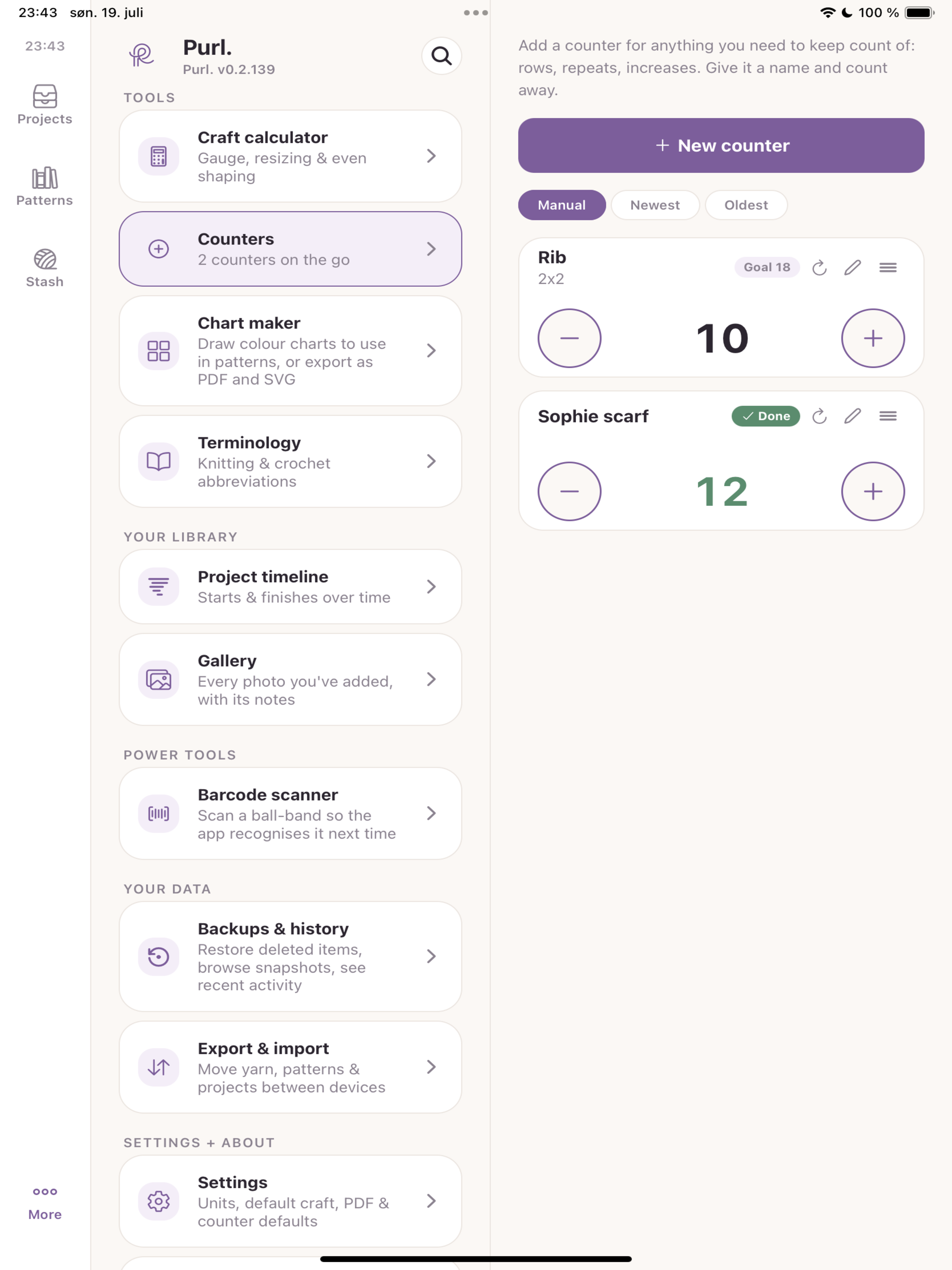952x1270 pixels.
Task: Expand Settings chevron
Action: tap(431, 1201)
